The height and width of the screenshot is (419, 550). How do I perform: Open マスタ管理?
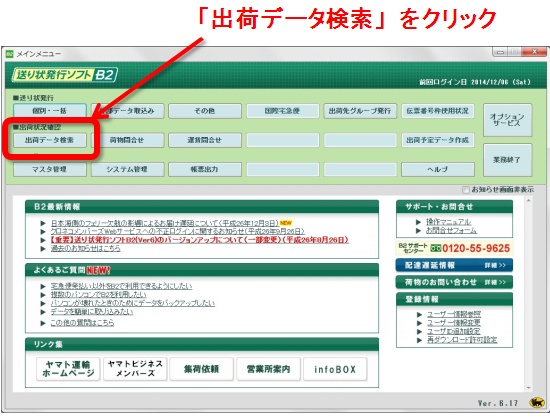click(50, 169)
